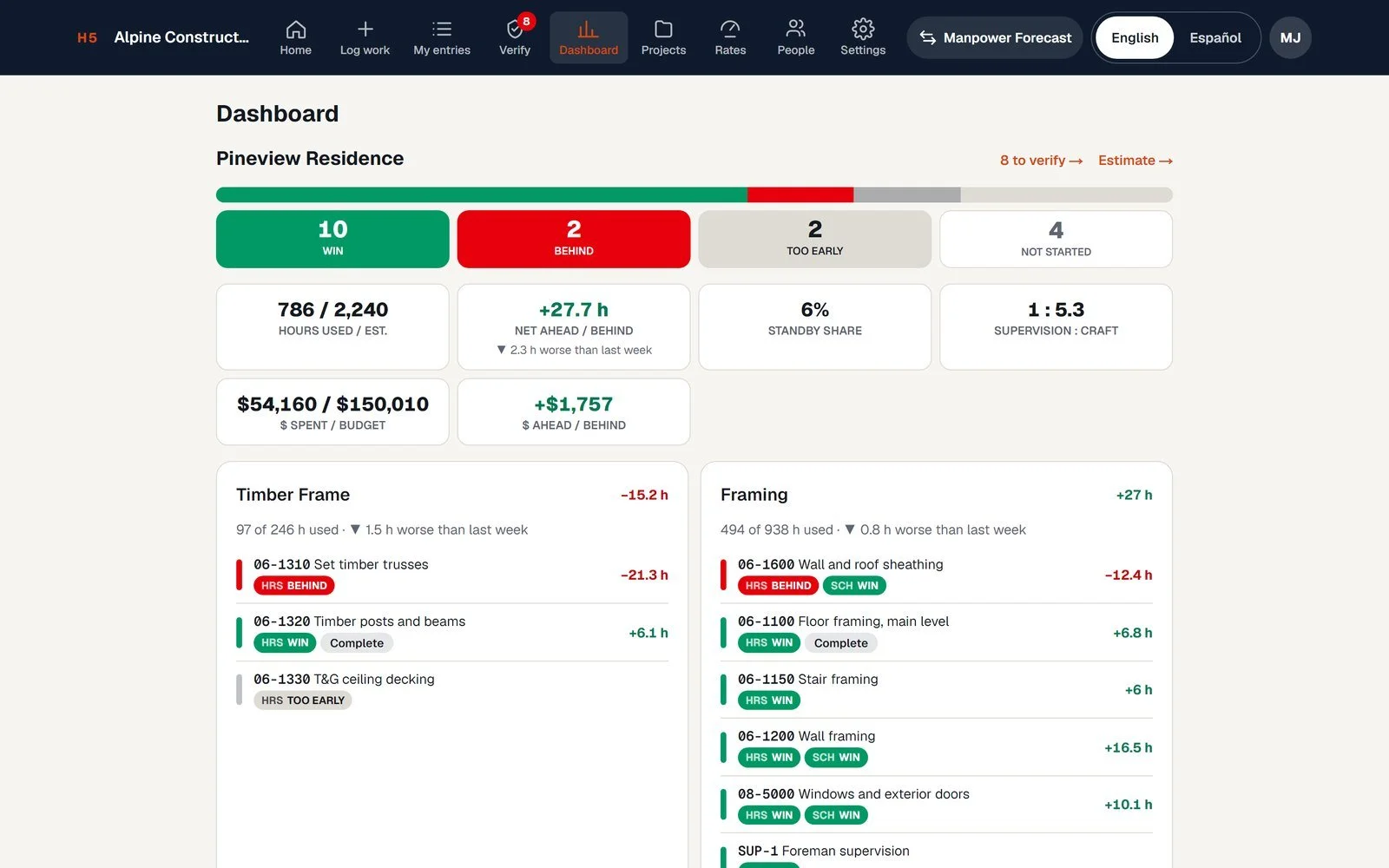Viewport: 1389px width, 868px height.
Task: Select row 06-1320 Timber posts and beams
Action: pos(452,633)
